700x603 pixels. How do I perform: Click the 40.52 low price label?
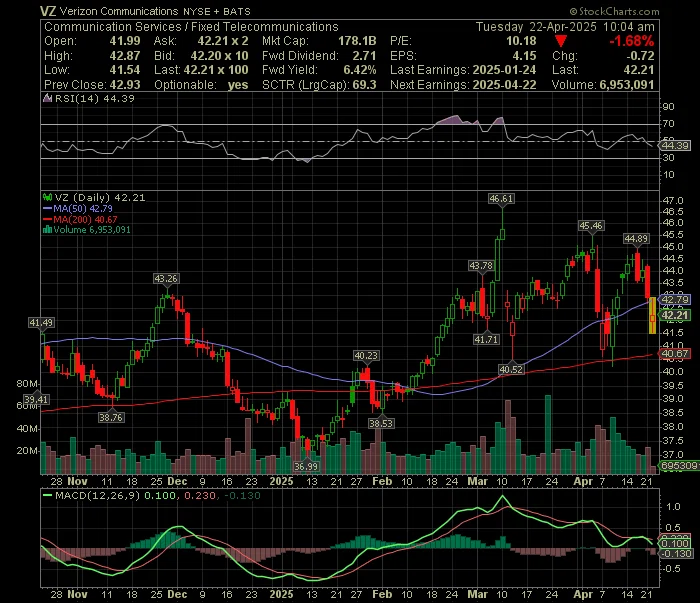point(511,369)
